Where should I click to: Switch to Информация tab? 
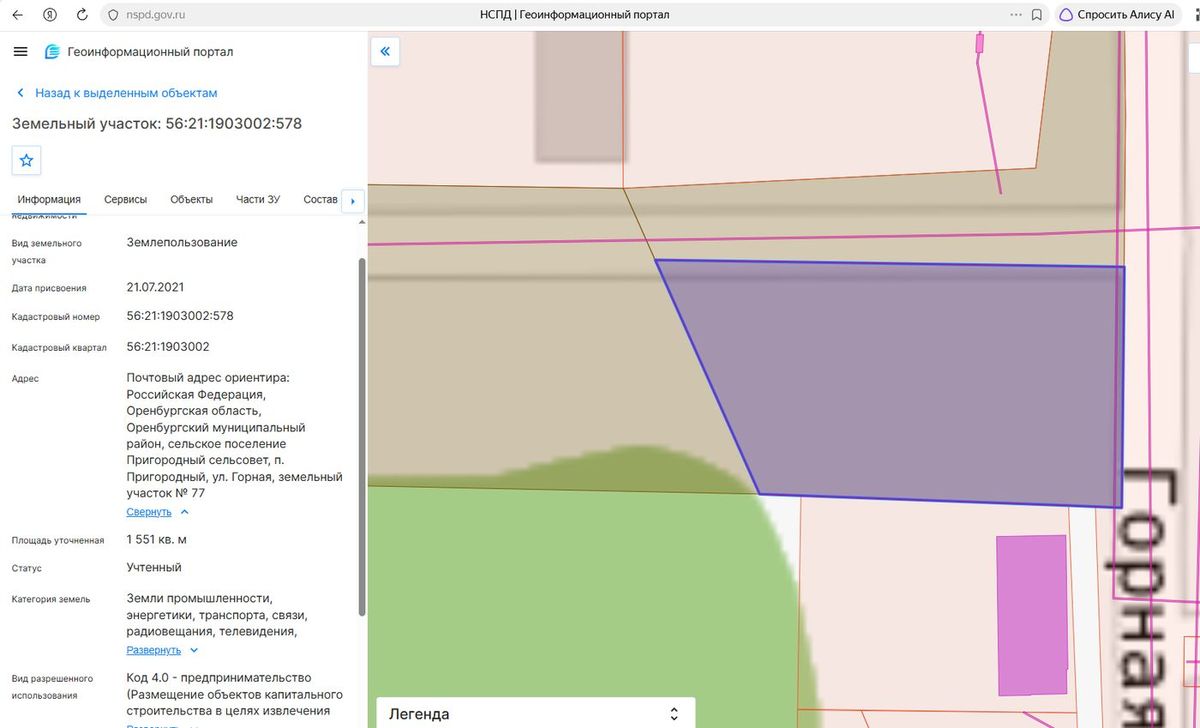[49, 199]
